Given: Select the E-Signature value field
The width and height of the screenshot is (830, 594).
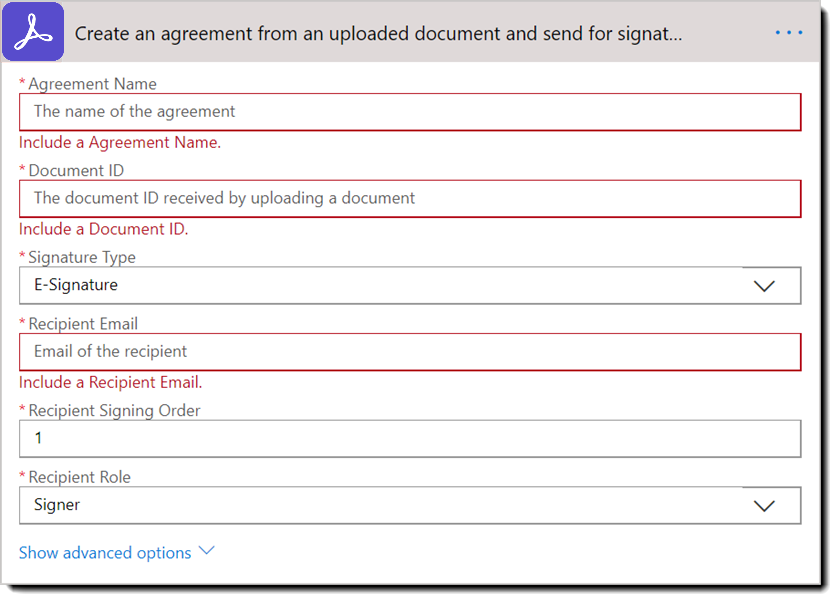Looking at the screenshot, I should tap(380, 286).
